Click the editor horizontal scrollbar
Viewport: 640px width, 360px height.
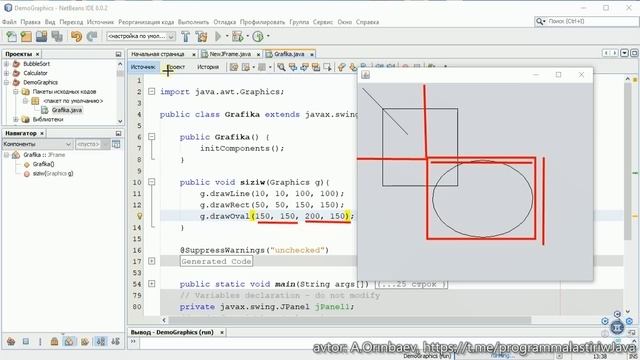pos(350,320)
